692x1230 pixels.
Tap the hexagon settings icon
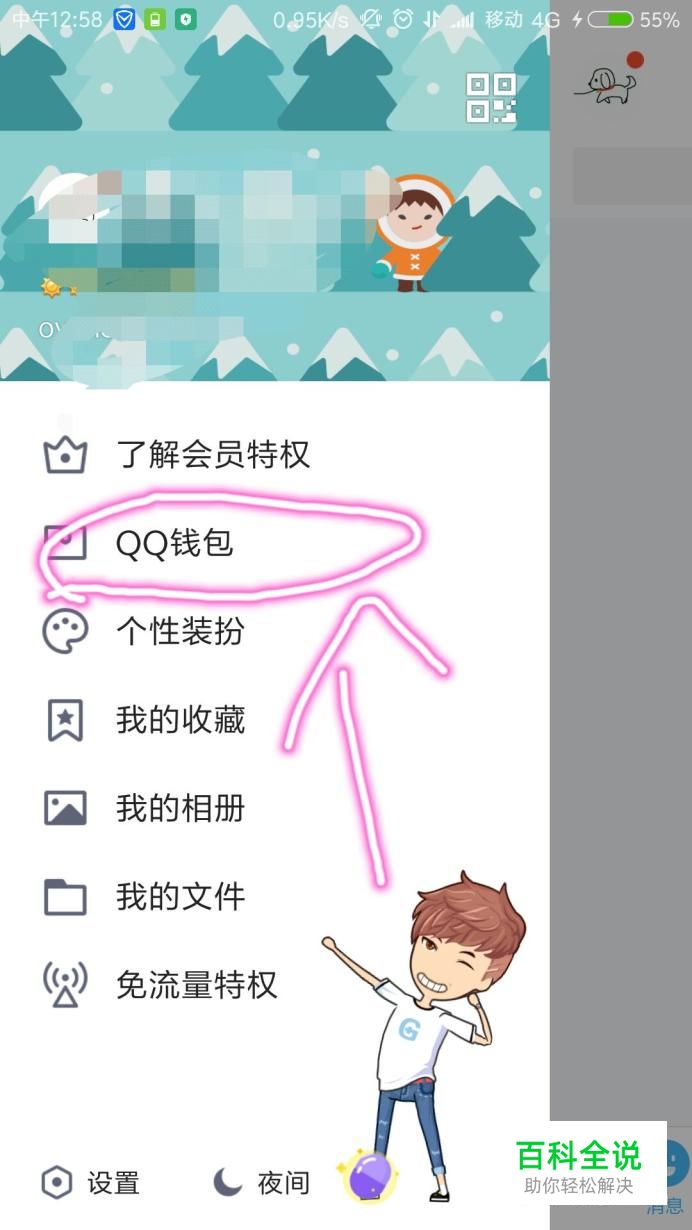click(x=57, y=1183)
